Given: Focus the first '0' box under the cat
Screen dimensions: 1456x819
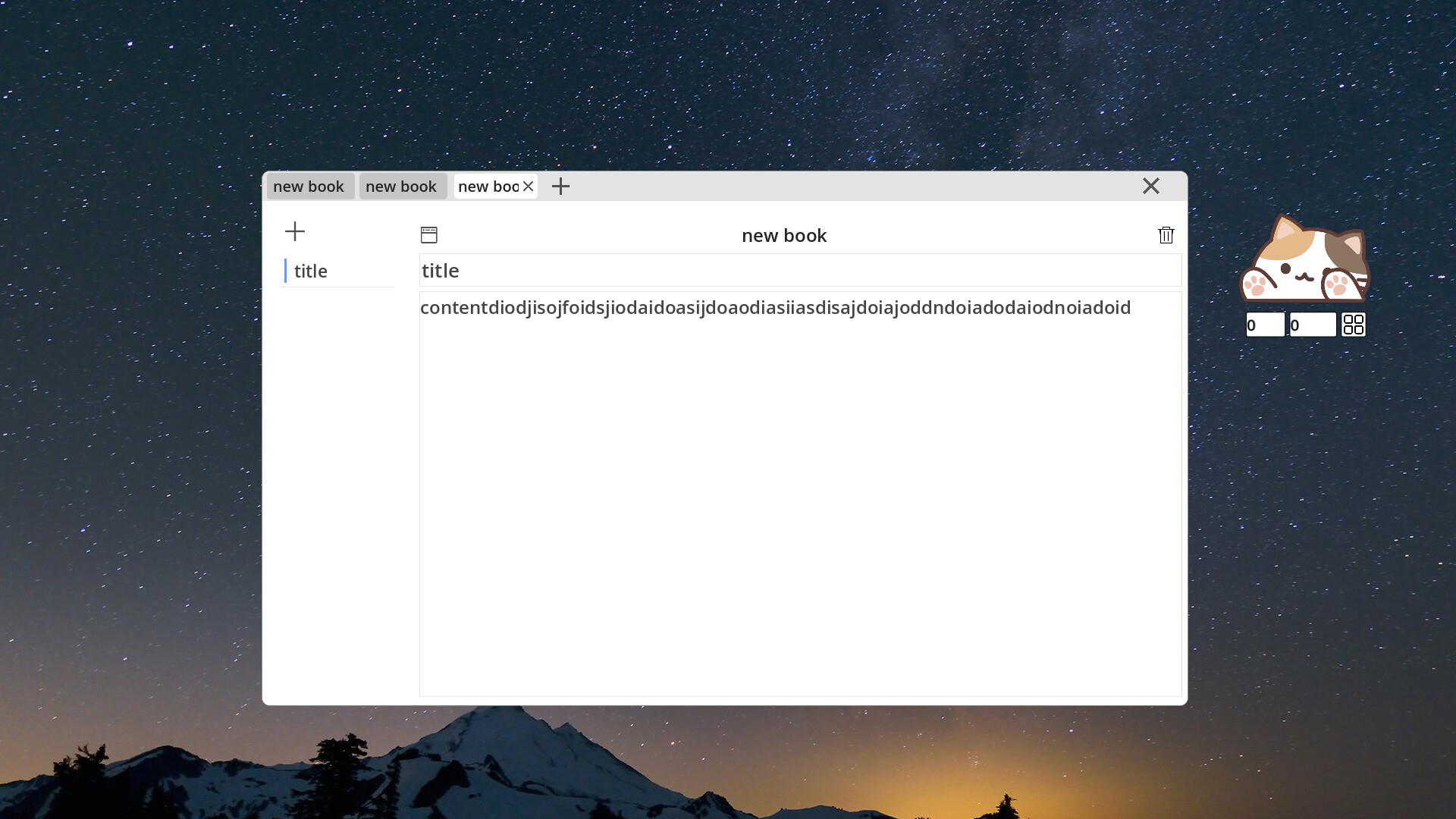Looking at the screenshot, I should (x=1265, y=325).
